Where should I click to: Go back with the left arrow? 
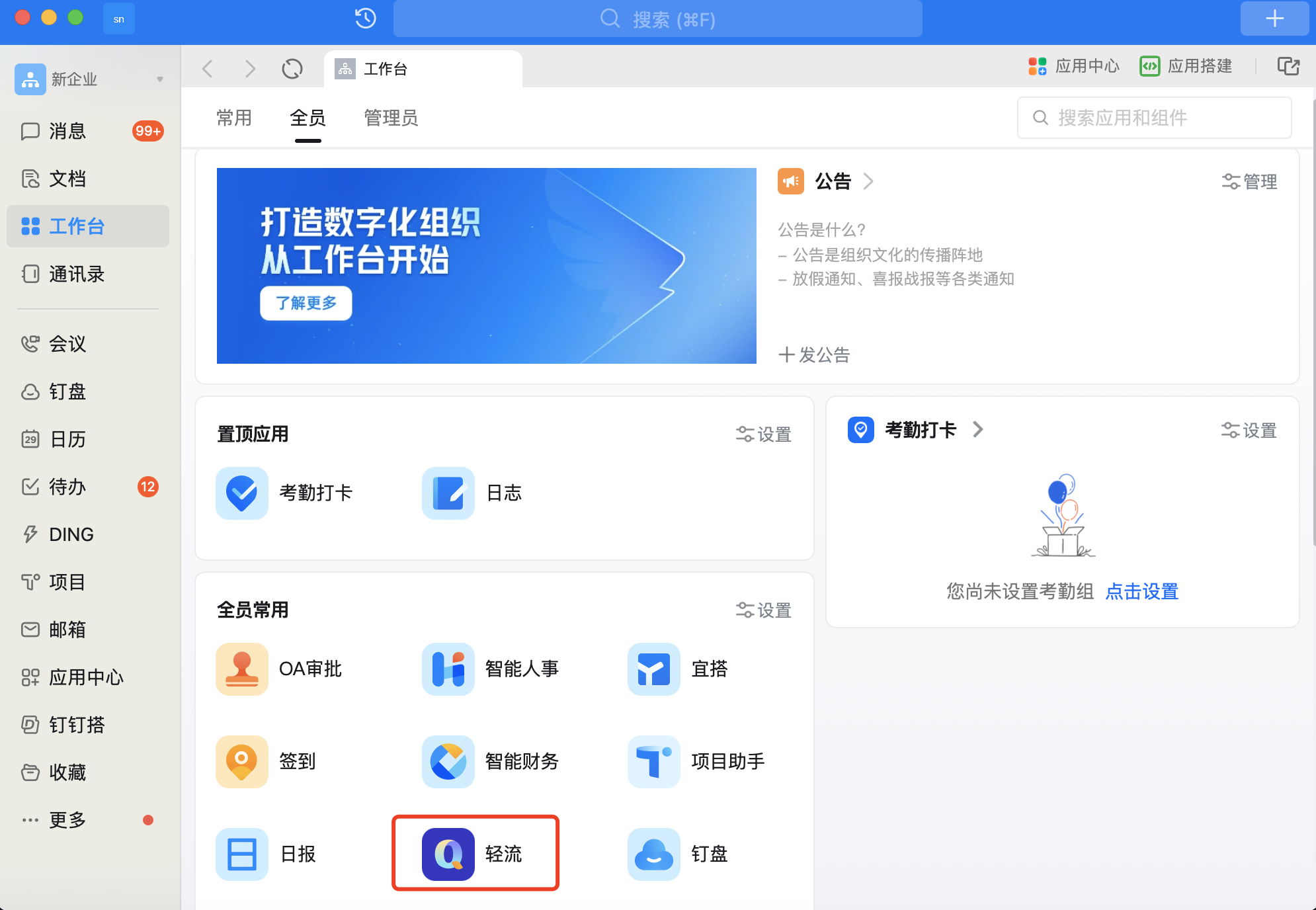[208, 69]
